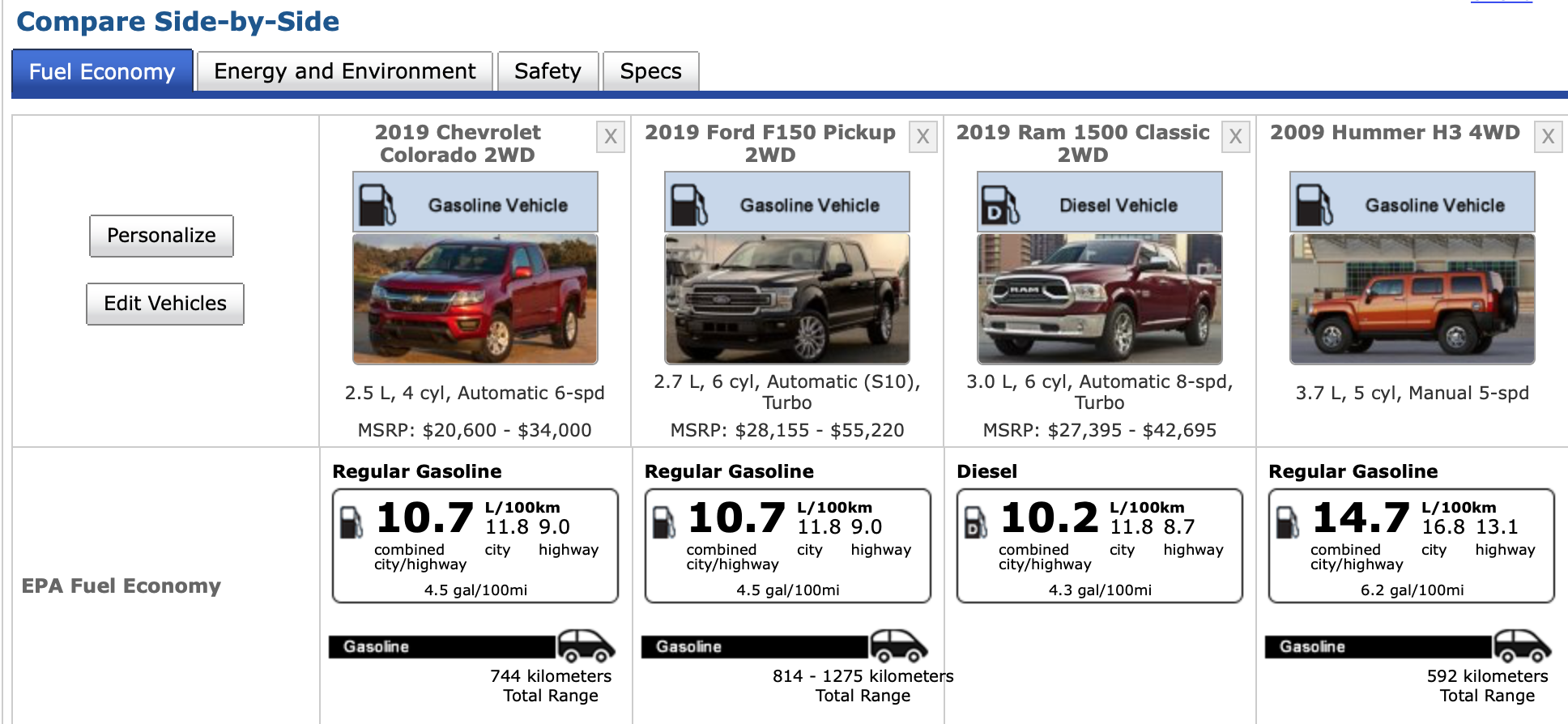Click the Hummer 14.7 combined value

(1361, 517)
